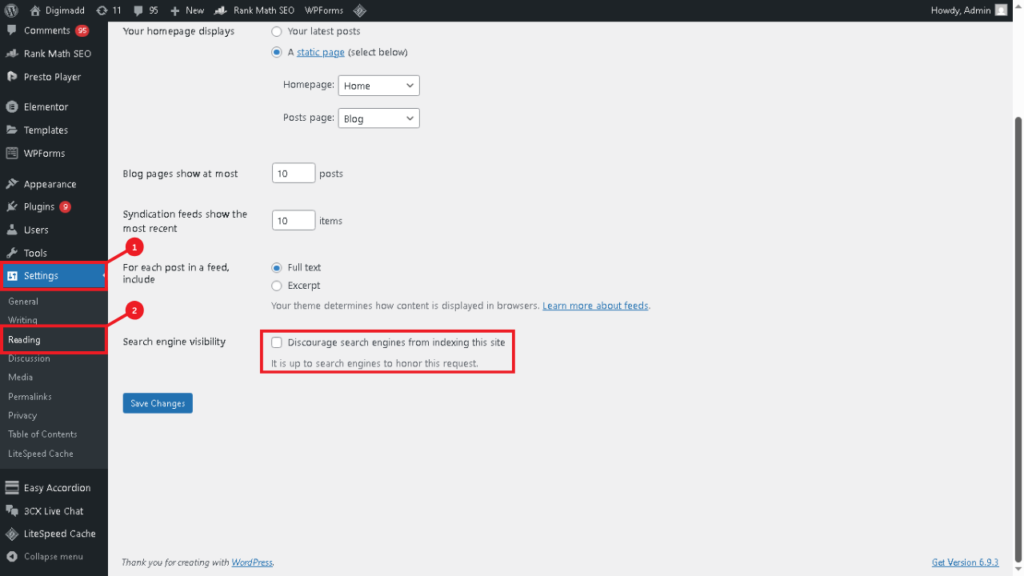Click the Blog pages show at most field
Viewport: 1024px width, 576px height.
293,174
